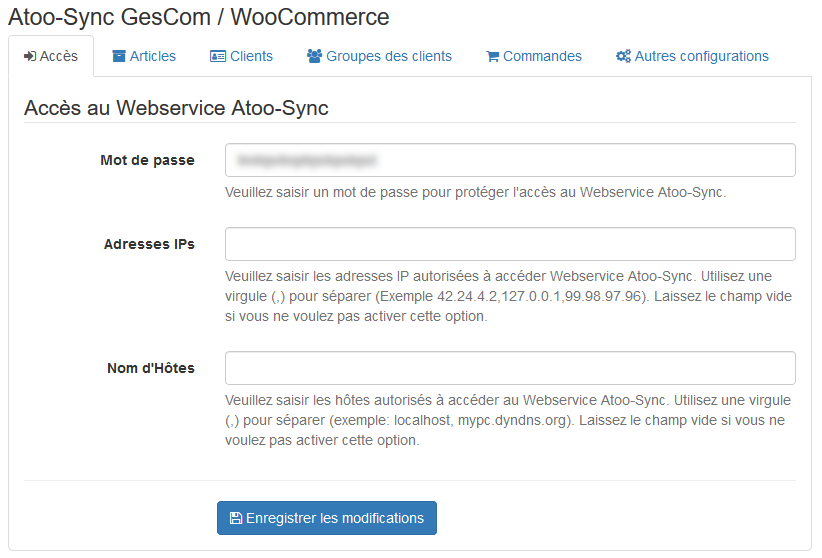Focus the Adresses IPs input field

pos(510,244)
